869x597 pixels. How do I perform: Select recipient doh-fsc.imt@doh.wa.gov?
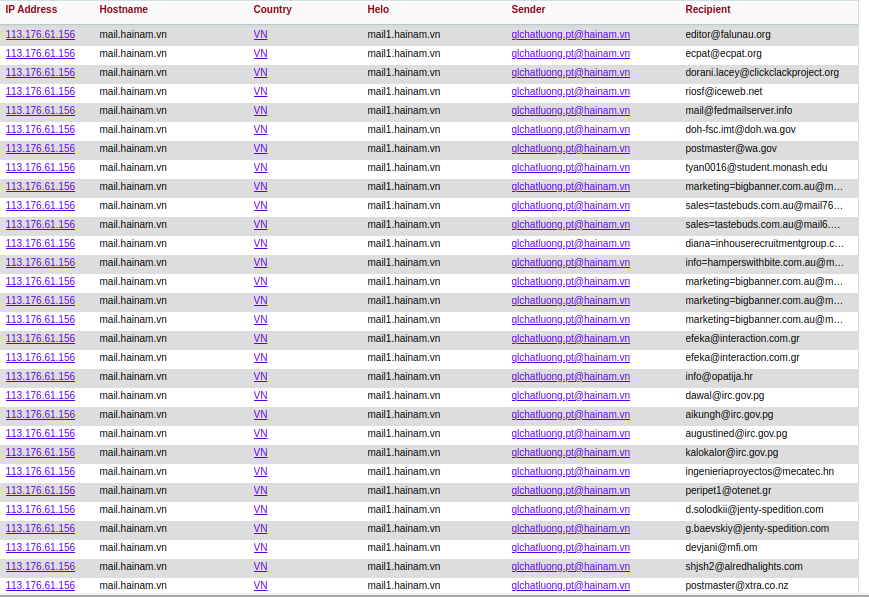coord(740,130)
